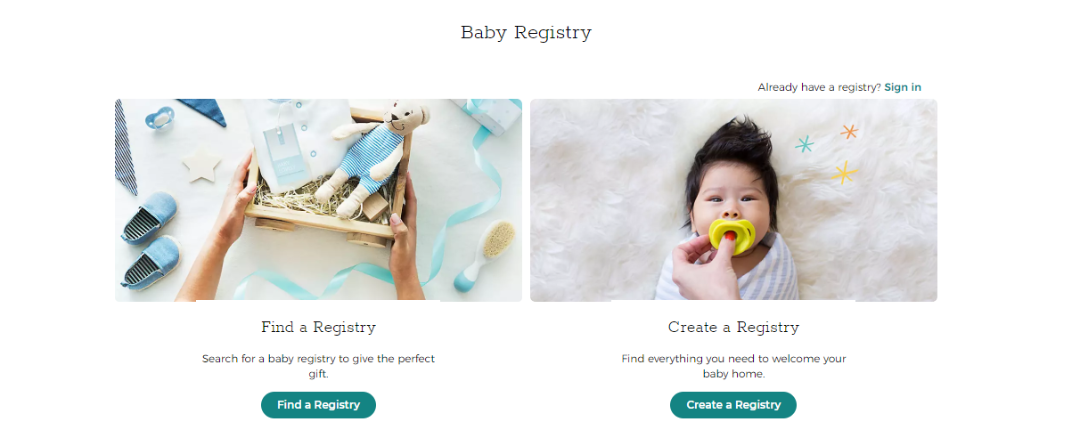Click the 'Already have a registry?' text

coord(819,87)
